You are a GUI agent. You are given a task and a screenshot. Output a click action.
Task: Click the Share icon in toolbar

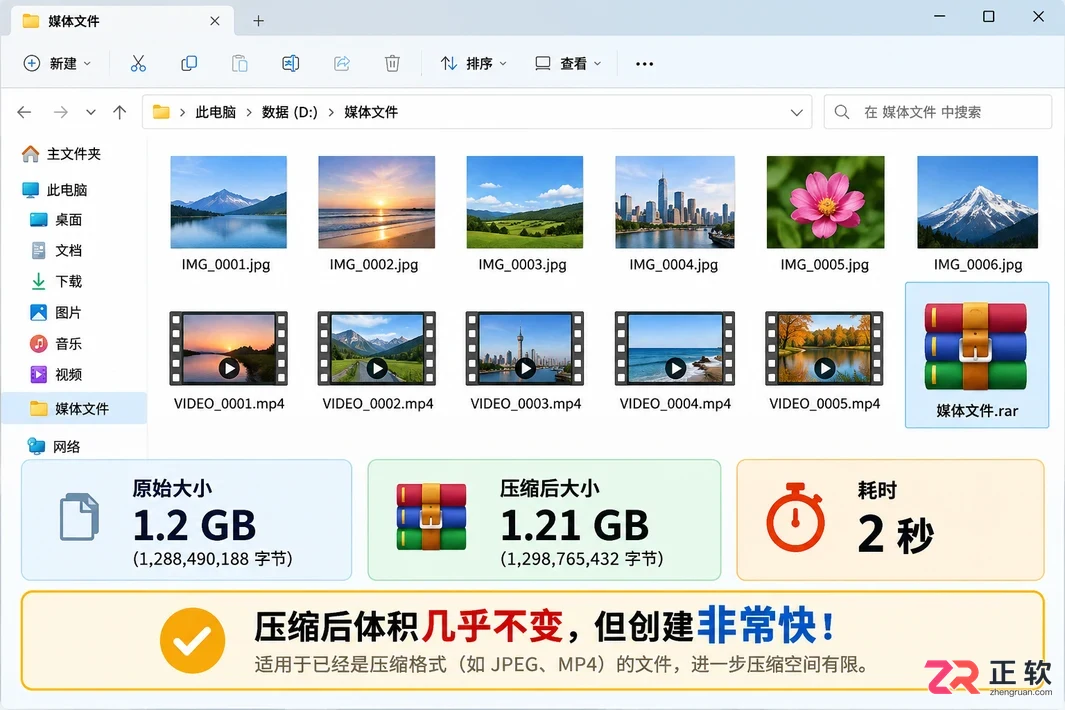click(x=342, y=64)
